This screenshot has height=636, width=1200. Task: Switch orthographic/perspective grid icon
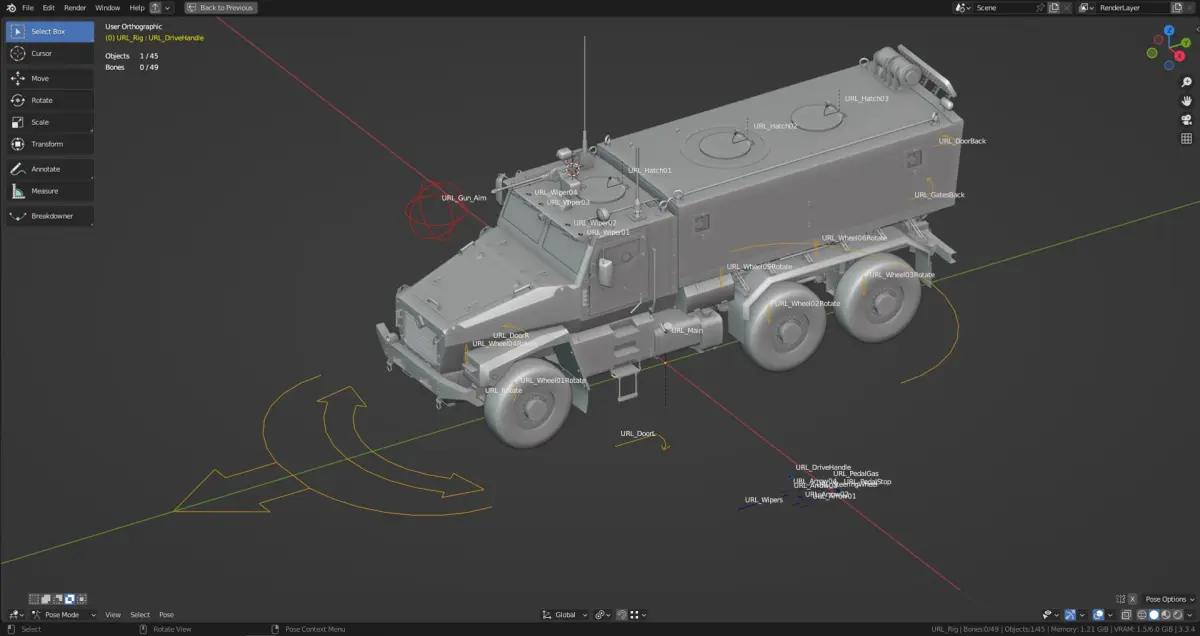point(1187,138)
